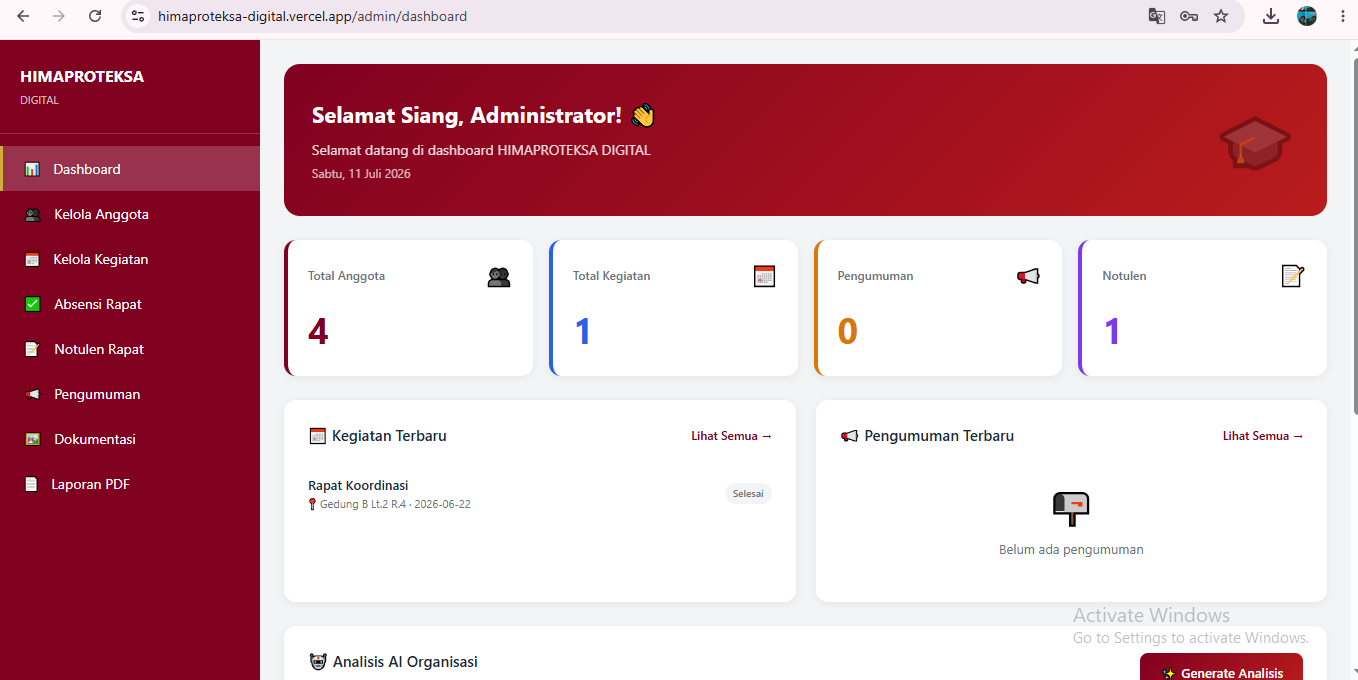Viewport: 1358px width, 680px height.
Task: Navigate to Notulen Rapat
Action: 130,349
